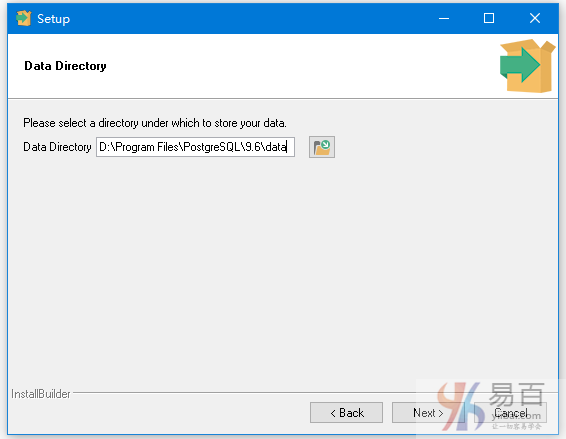
Task: Click the InstallBuilder label
Action: pyautogui.click(x=41, y=394)
